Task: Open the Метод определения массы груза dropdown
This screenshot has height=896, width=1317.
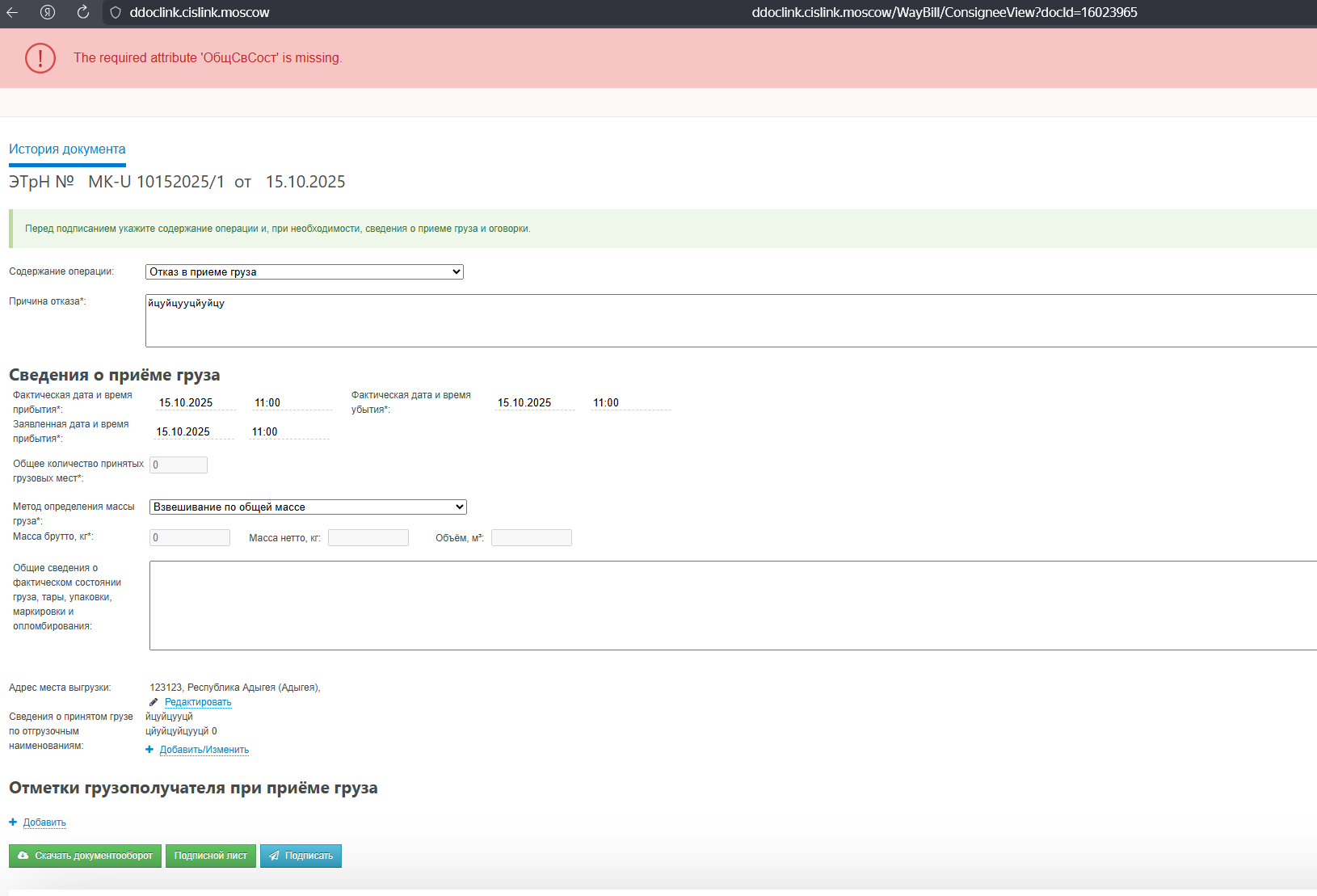Action: [308, 507]
